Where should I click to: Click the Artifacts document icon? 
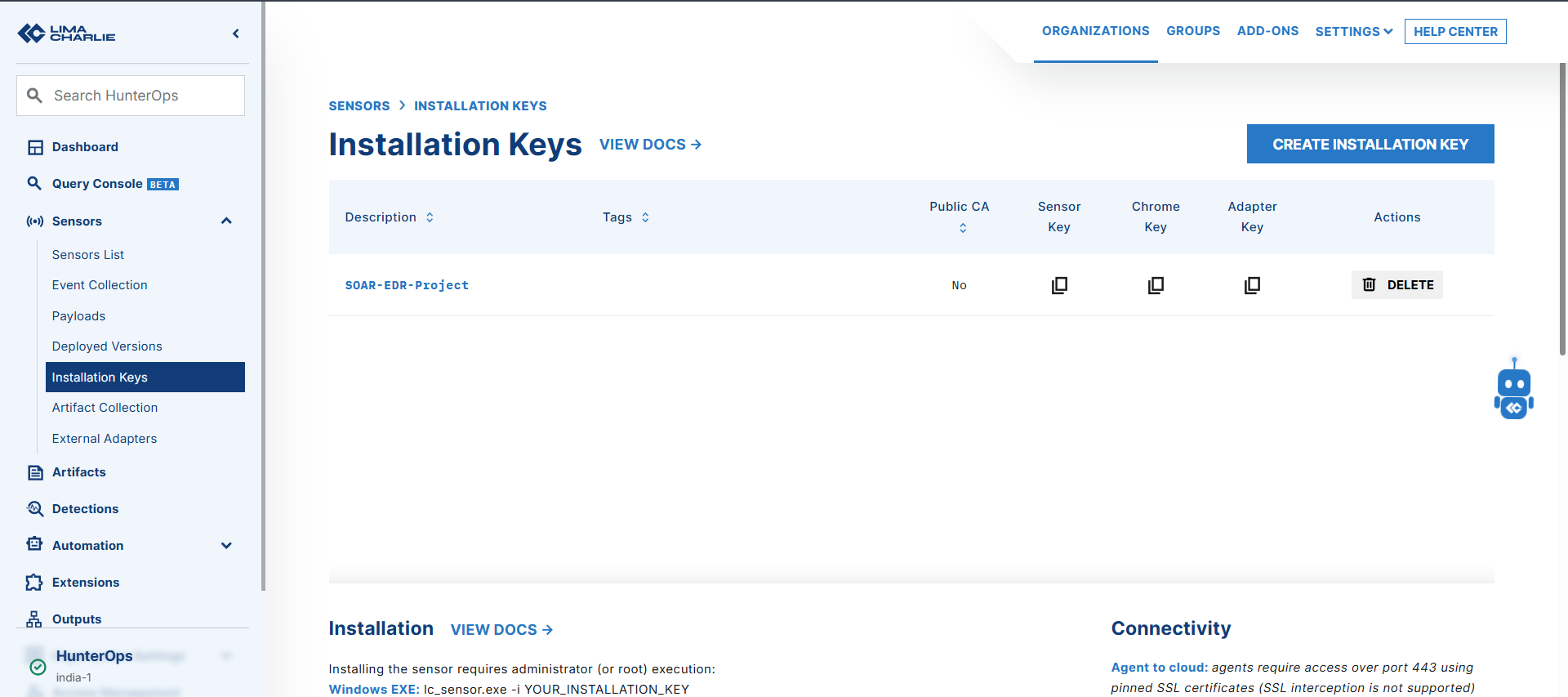pos(35,472)
